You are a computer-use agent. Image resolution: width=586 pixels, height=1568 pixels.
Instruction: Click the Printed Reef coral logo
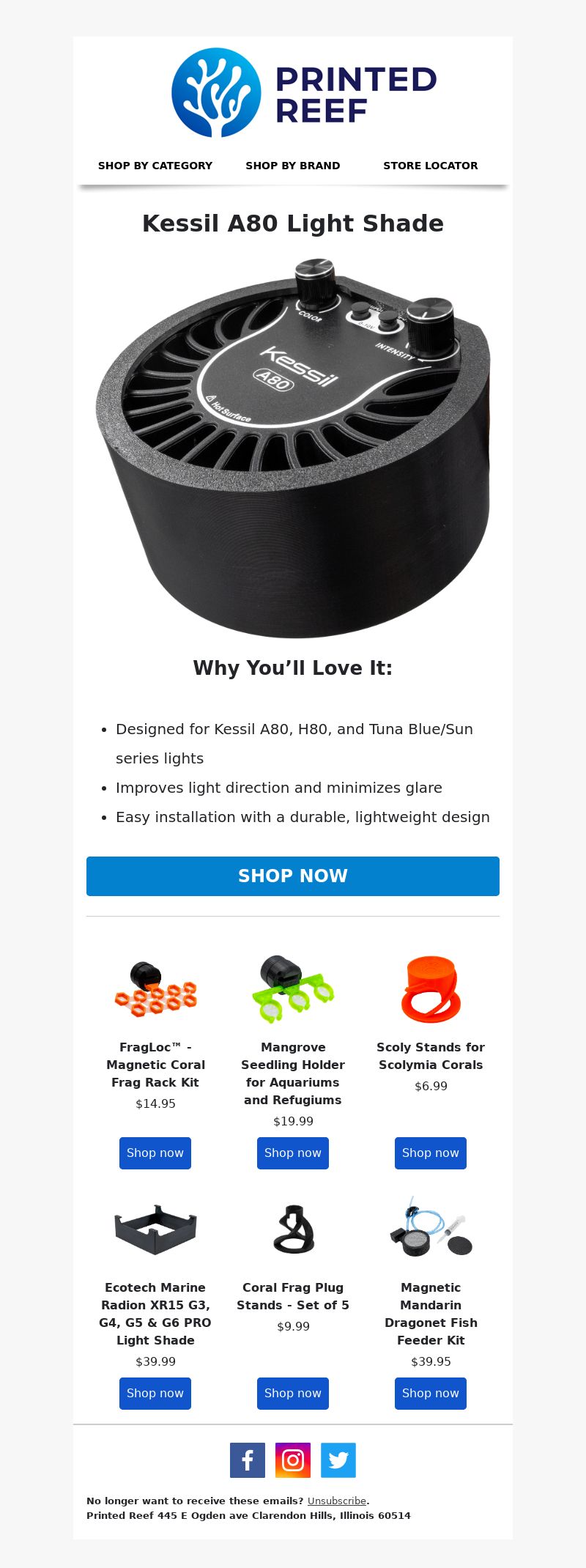coord(303,93)
